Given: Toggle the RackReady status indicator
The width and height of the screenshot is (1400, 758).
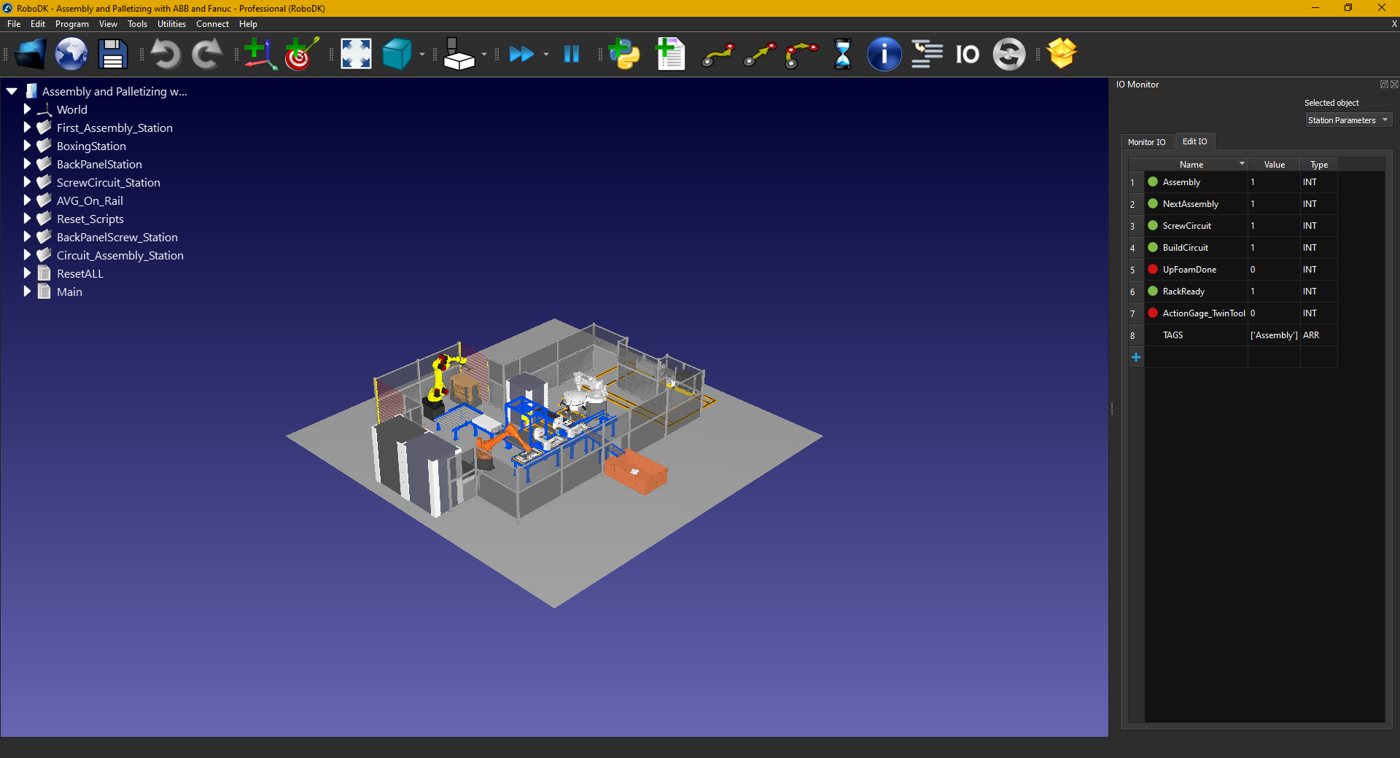Looking at the screenshot, I should tap(1153, 291).
